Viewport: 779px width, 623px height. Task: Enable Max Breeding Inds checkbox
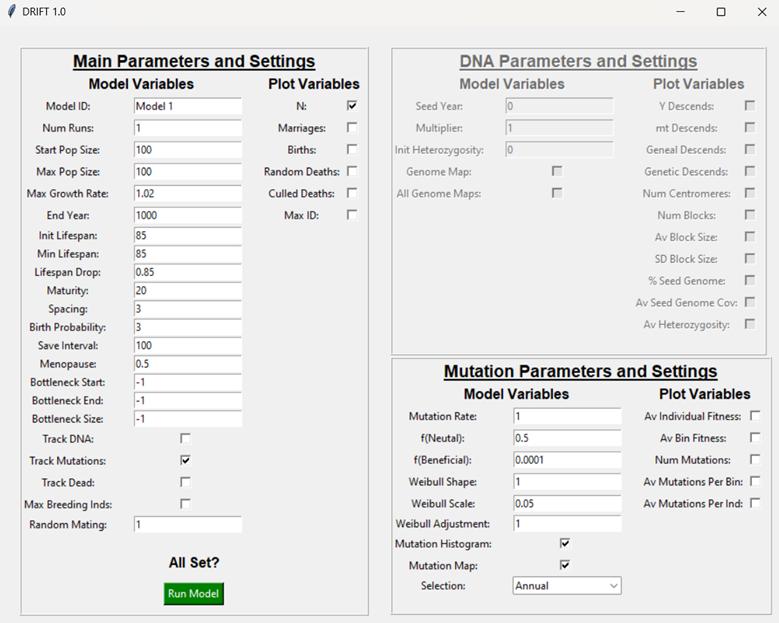pos(185,504)
